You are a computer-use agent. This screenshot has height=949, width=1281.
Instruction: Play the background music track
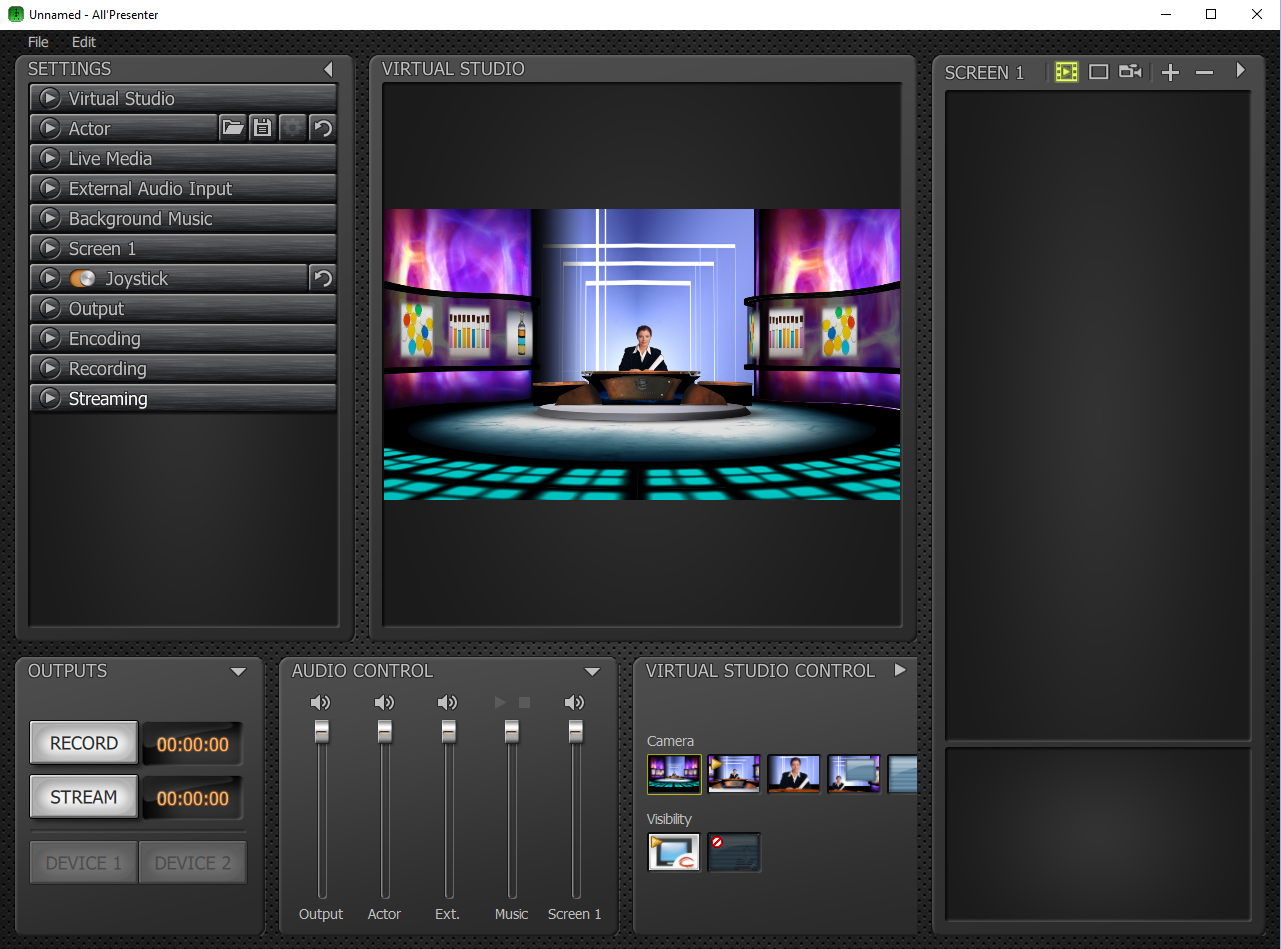click(x=501, y=703)
